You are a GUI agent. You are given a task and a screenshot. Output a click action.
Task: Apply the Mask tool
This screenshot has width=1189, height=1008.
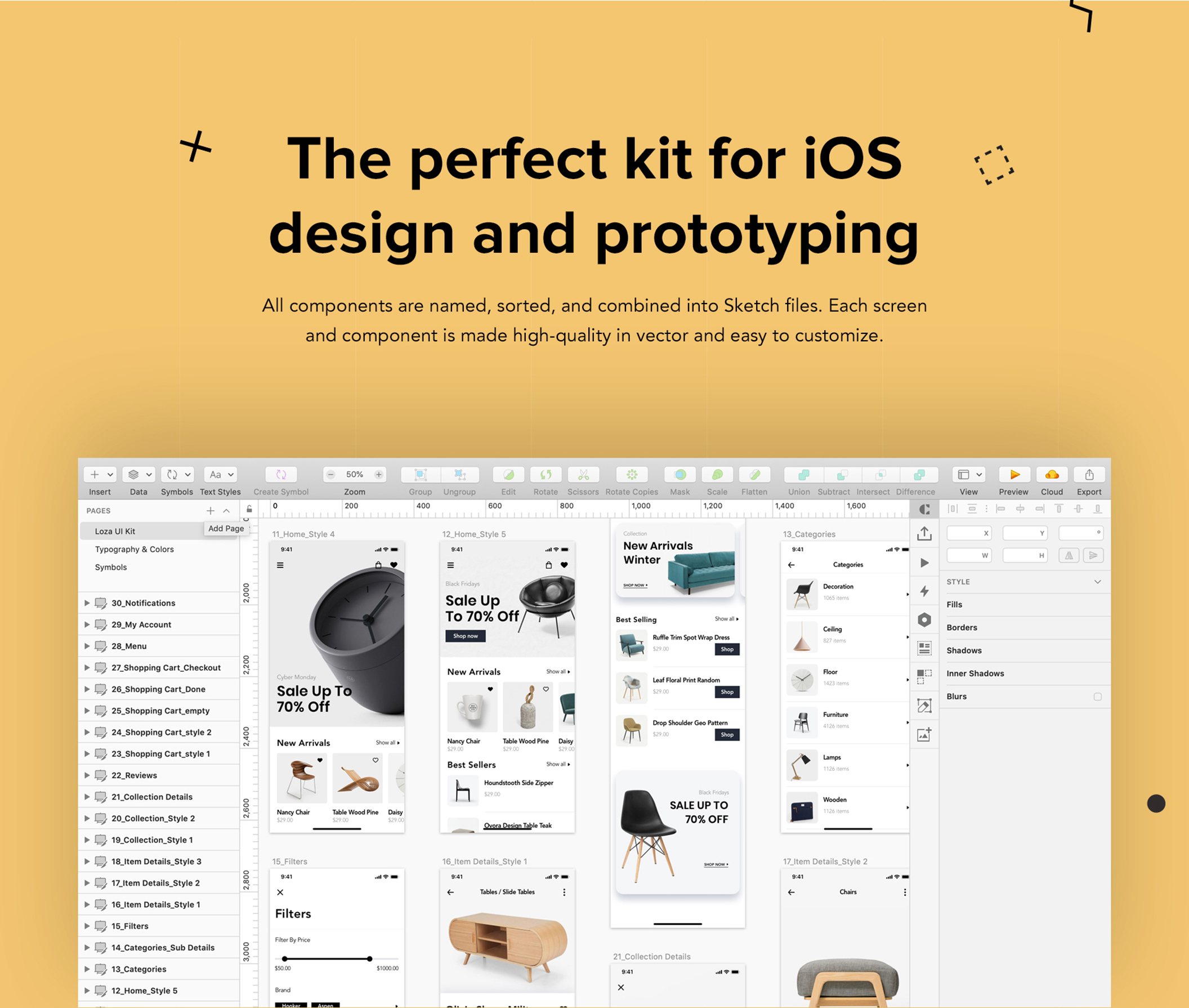coord(680,474)
